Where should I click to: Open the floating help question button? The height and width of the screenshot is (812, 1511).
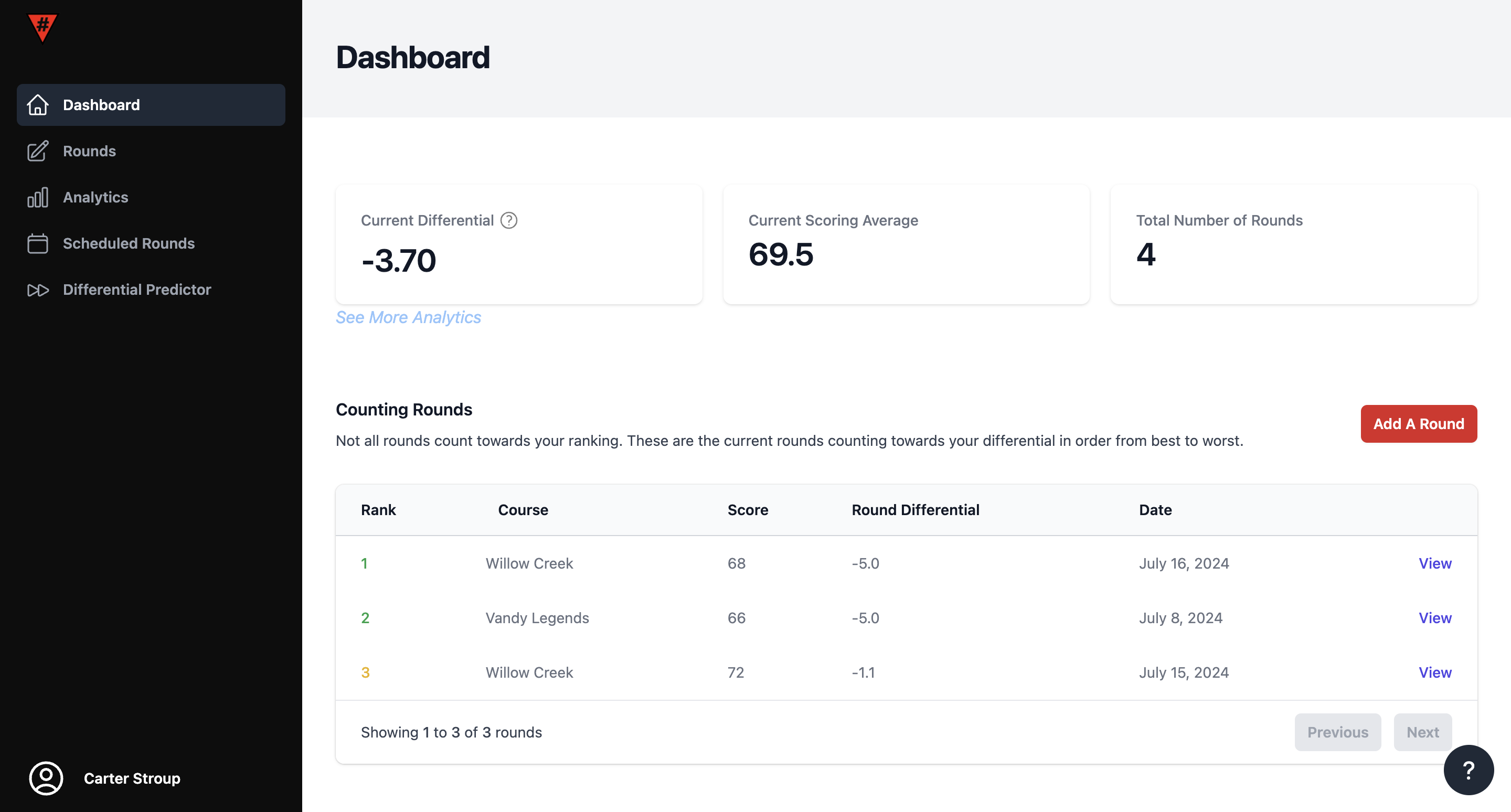point(1468,770)
